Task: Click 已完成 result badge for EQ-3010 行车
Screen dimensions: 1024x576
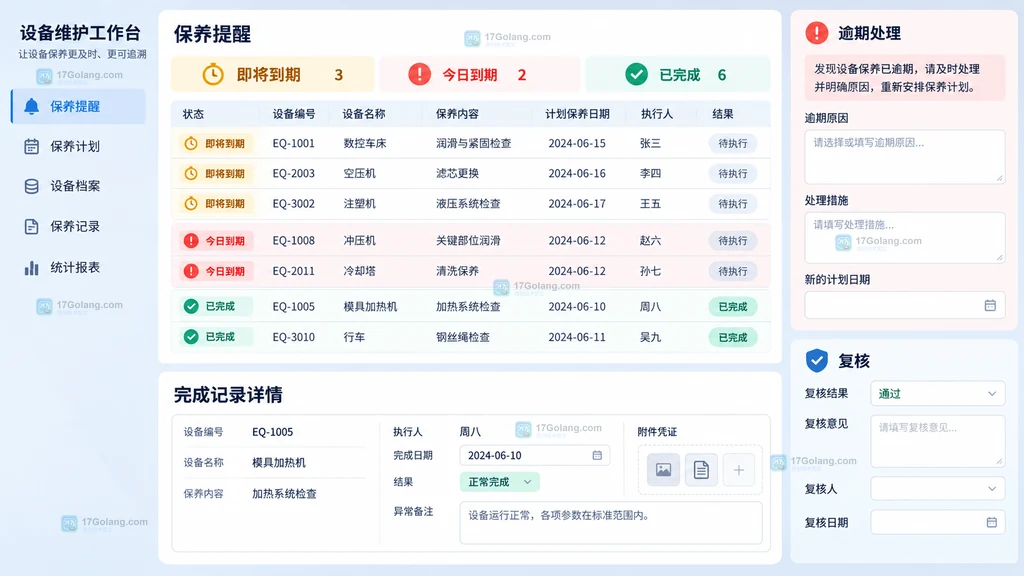Action: (733, 337)
